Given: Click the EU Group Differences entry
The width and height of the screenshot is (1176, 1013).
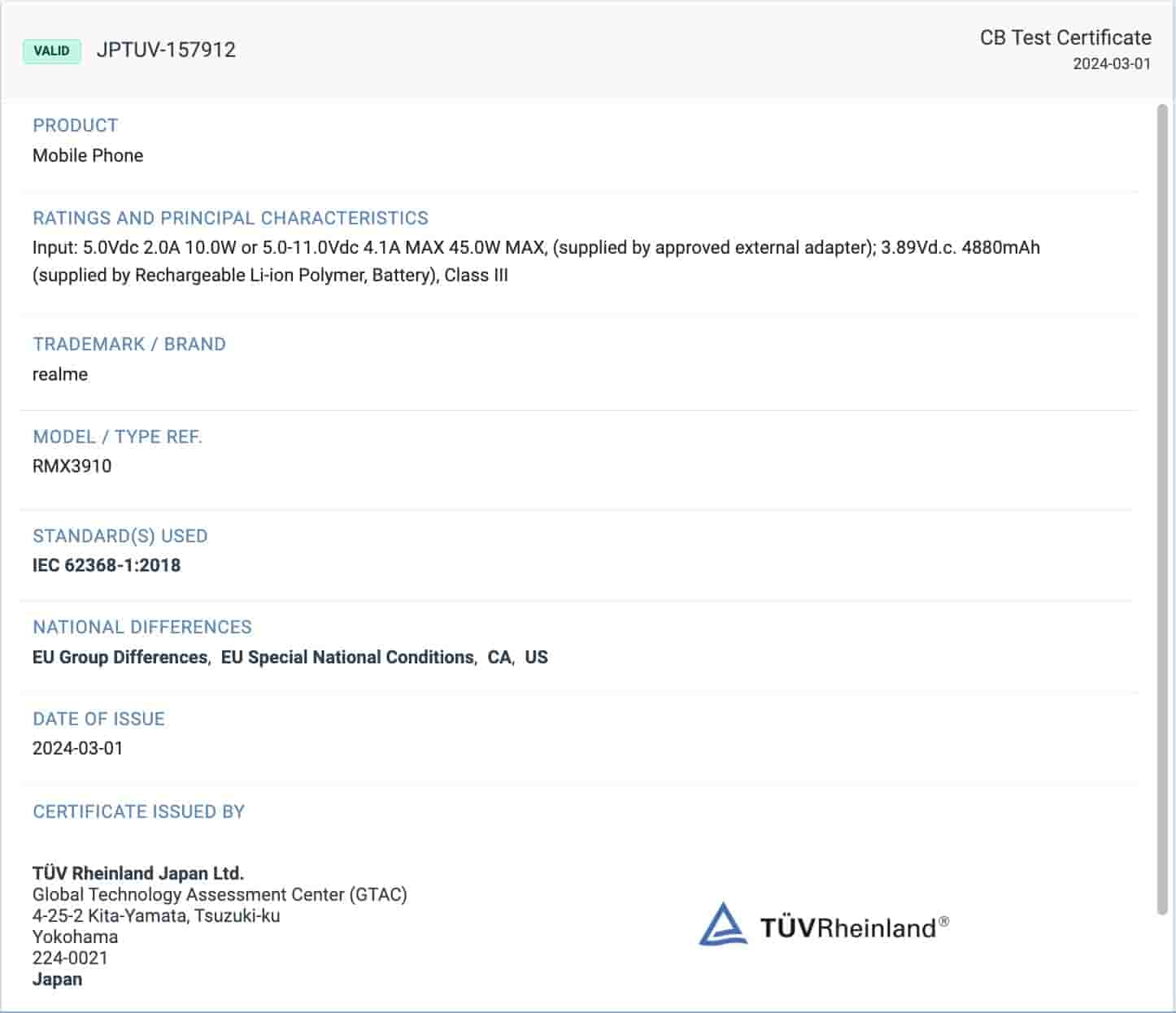Looking at the screenshot, I should pos(120,657).
